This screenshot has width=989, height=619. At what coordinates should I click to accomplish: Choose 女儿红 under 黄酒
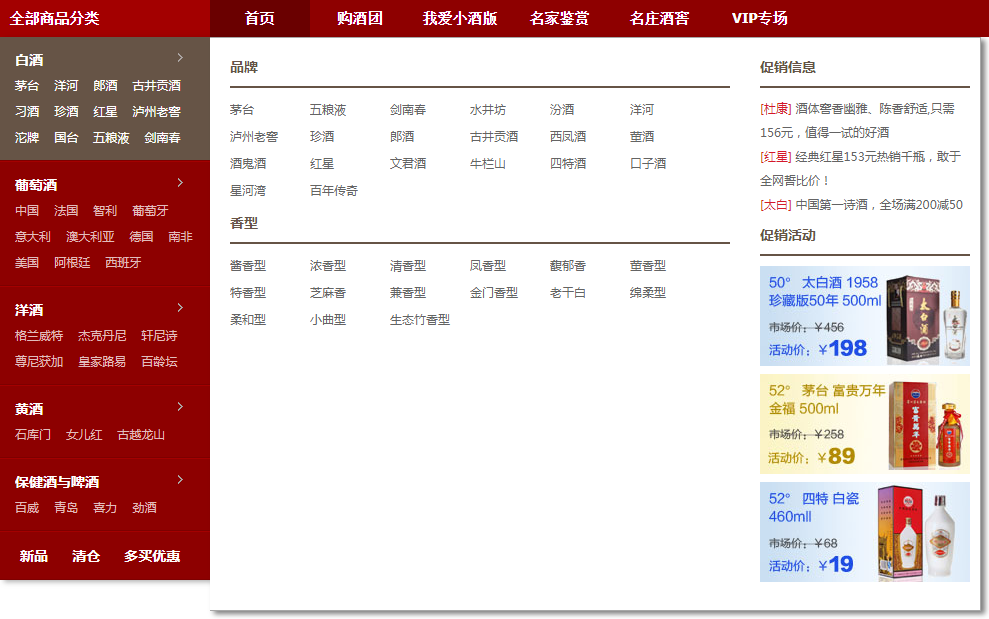coord(84,435)
